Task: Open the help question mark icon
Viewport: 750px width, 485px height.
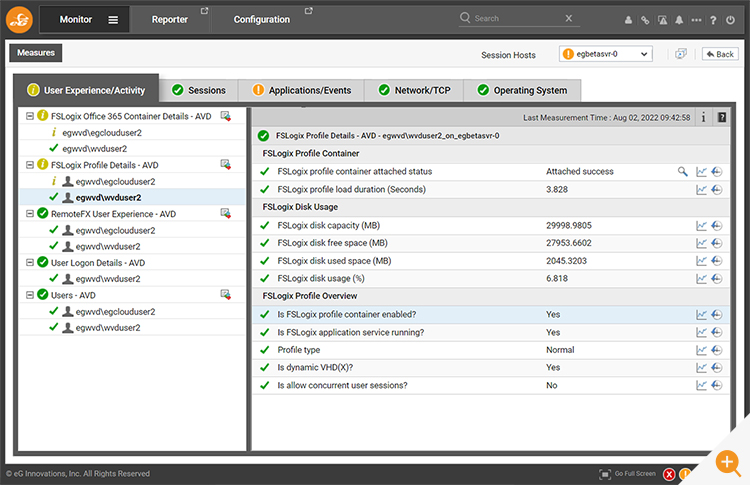Action: click(x=713, y=20)
